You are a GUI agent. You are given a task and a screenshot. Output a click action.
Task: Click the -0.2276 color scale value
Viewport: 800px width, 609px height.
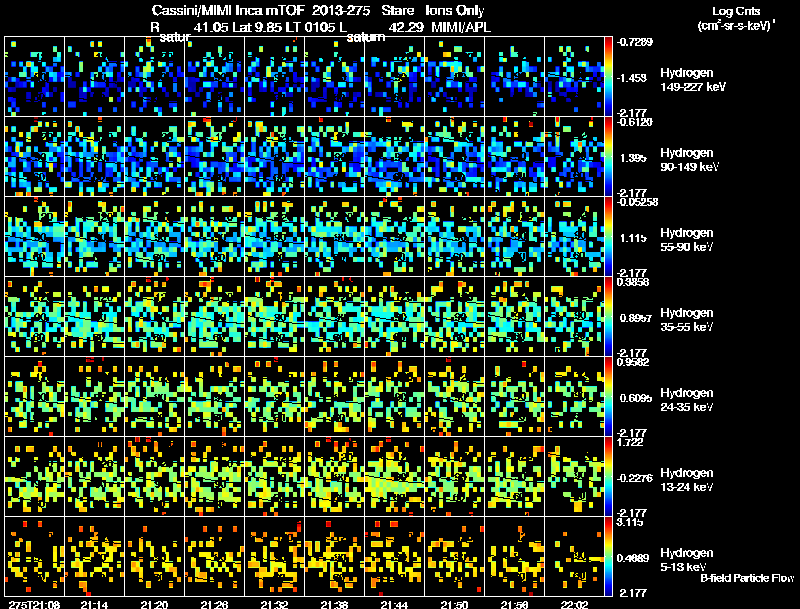click(x=635, y=478)
